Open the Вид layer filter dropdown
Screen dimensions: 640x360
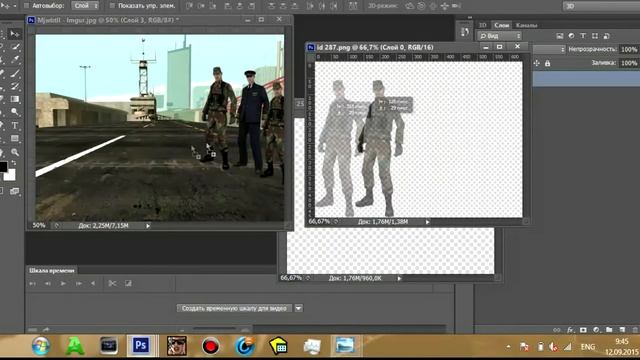(500, 36)
